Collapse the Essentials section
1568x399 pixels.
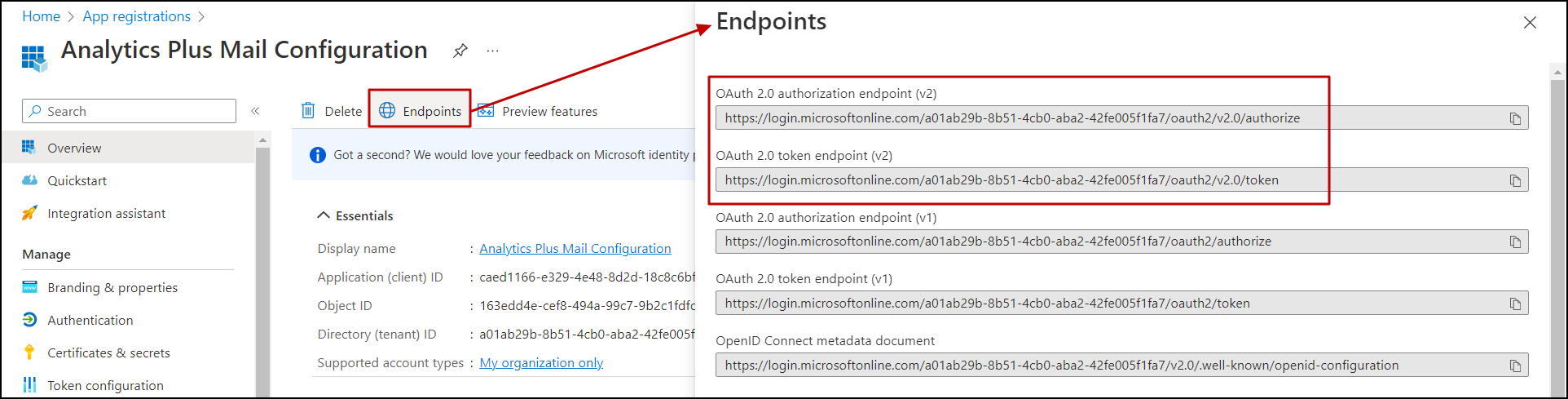(324, 215)
